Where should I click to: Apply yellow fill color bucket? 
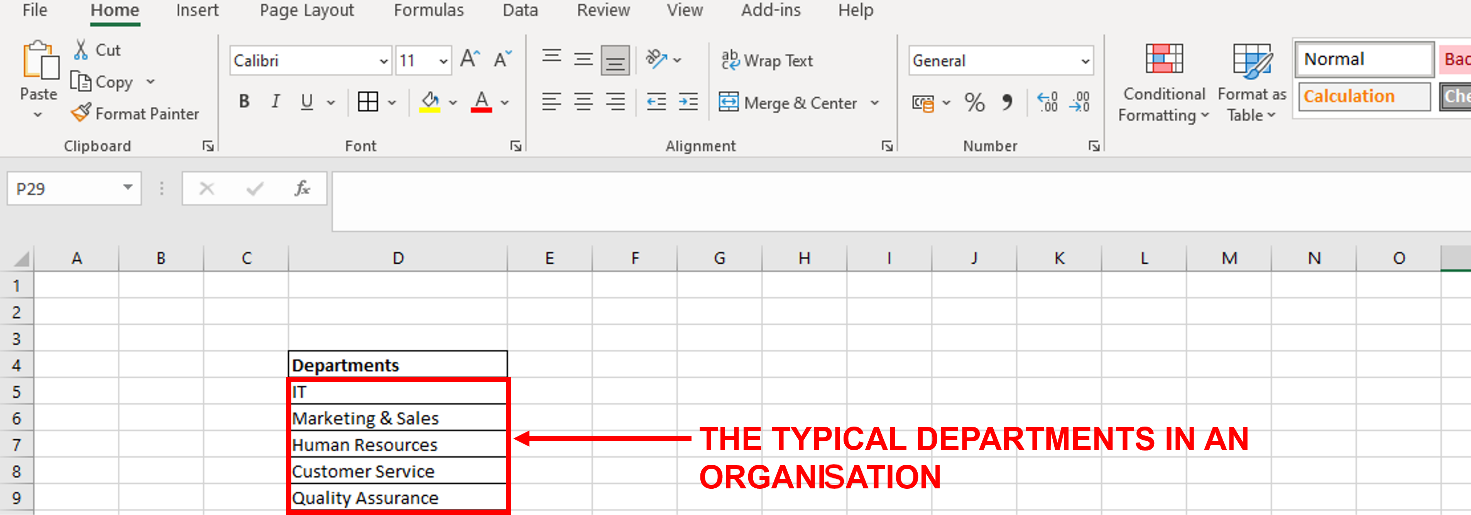tap(430, 102)
